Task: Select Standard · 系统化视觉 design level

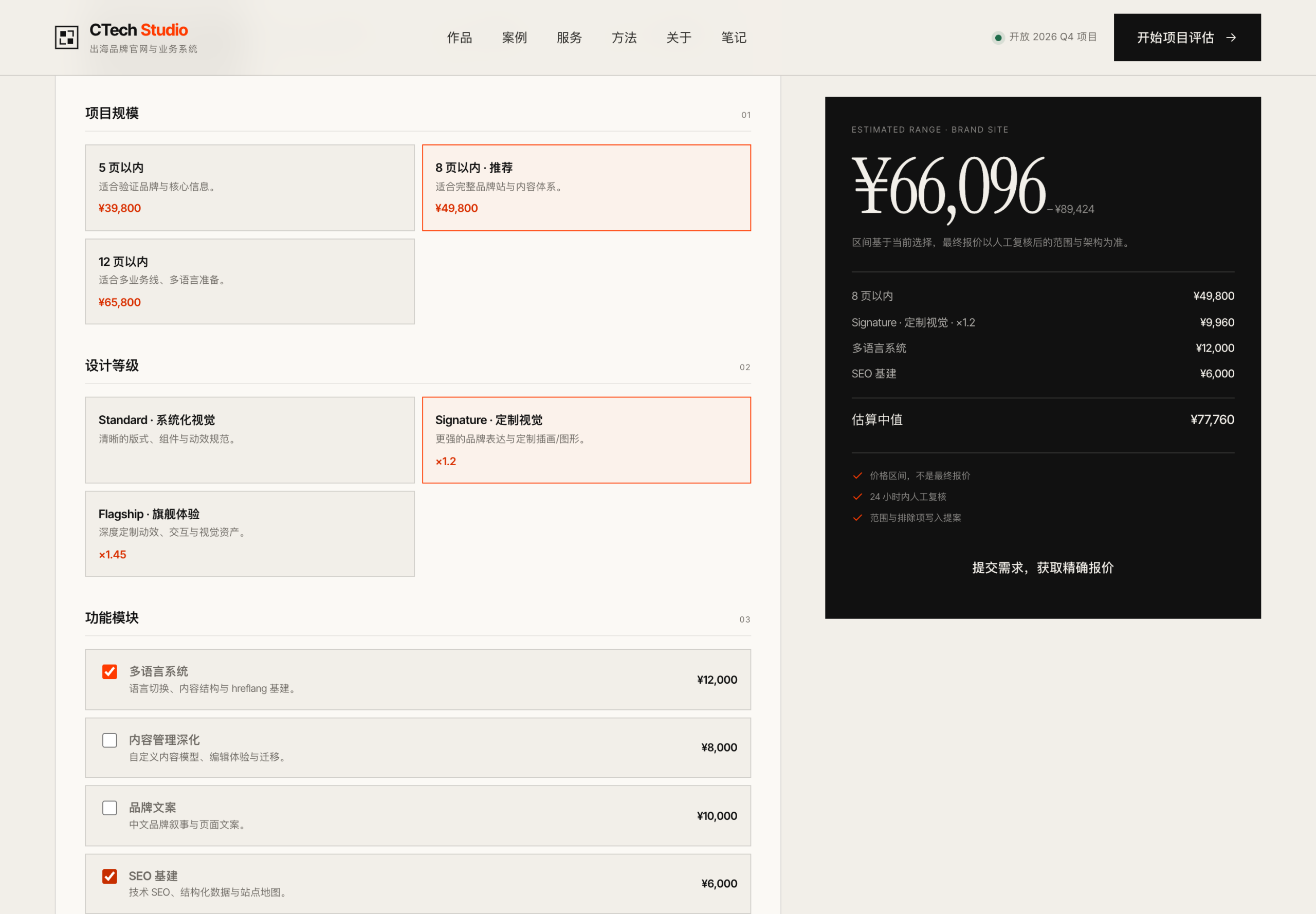Action: pyautogui.click(x=250, y=440)
